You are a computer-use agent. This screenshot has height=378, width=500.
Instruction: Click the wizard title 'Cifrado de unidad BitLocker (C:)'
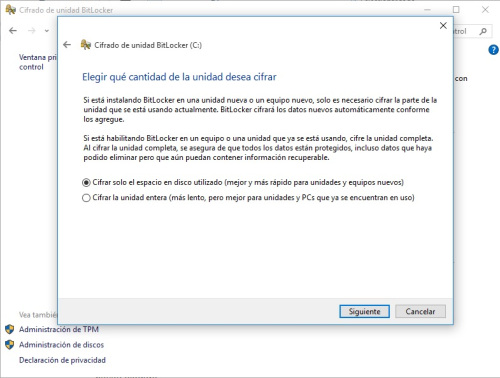(x=148, y=45)
